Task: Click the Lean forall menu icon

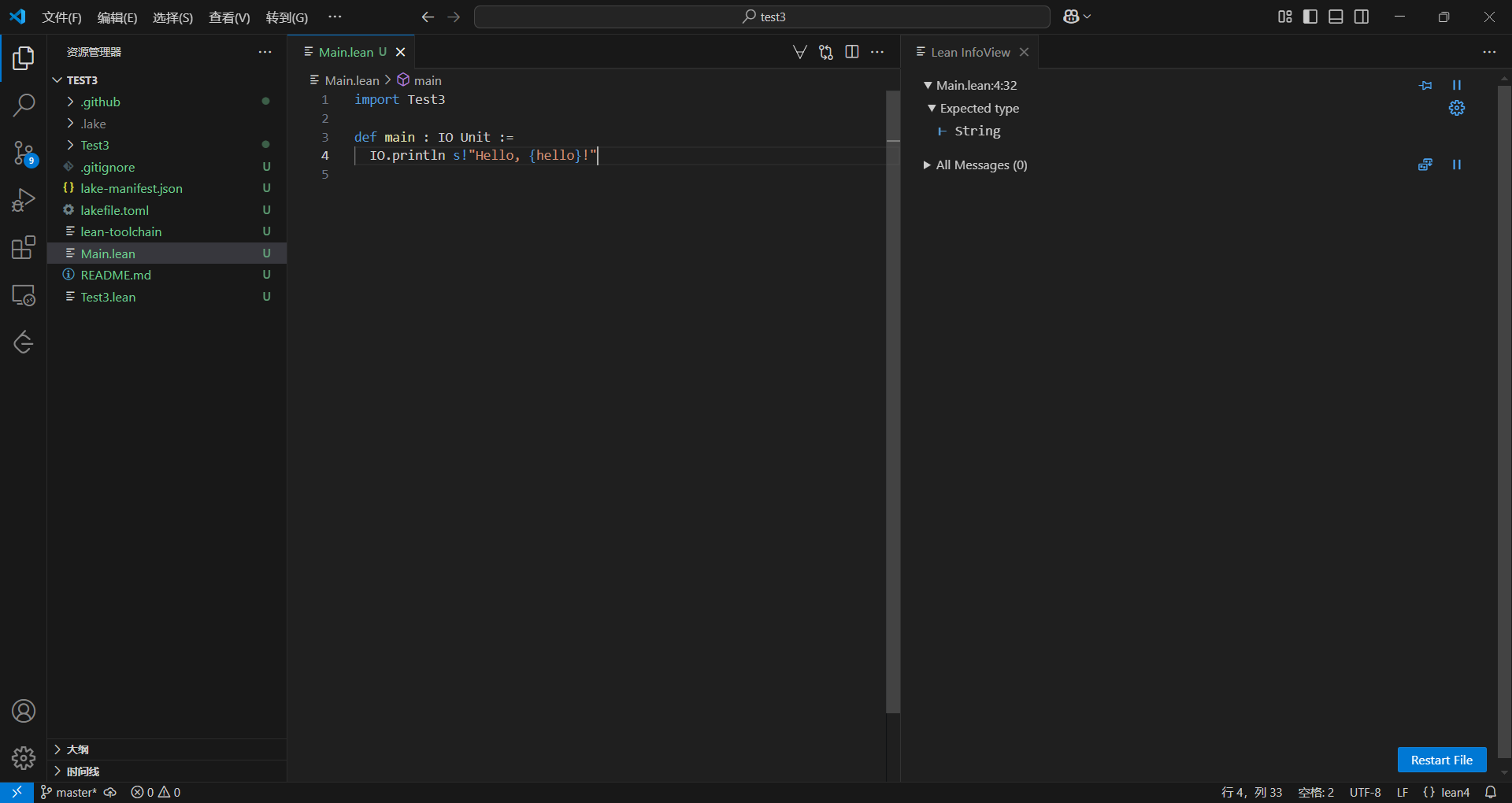Action: tap(799, 52)
